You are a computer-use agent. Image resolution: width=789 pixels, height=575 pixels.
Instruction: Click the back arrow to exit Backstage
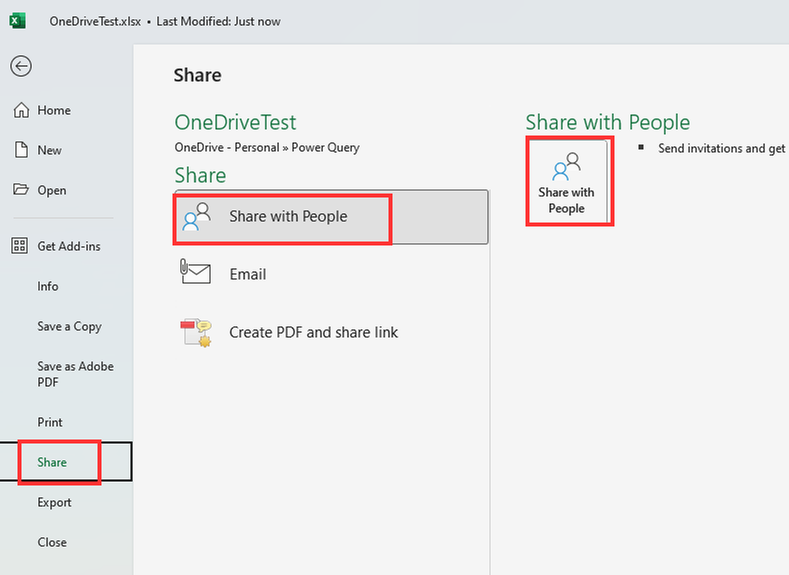(x=21, y=66)
